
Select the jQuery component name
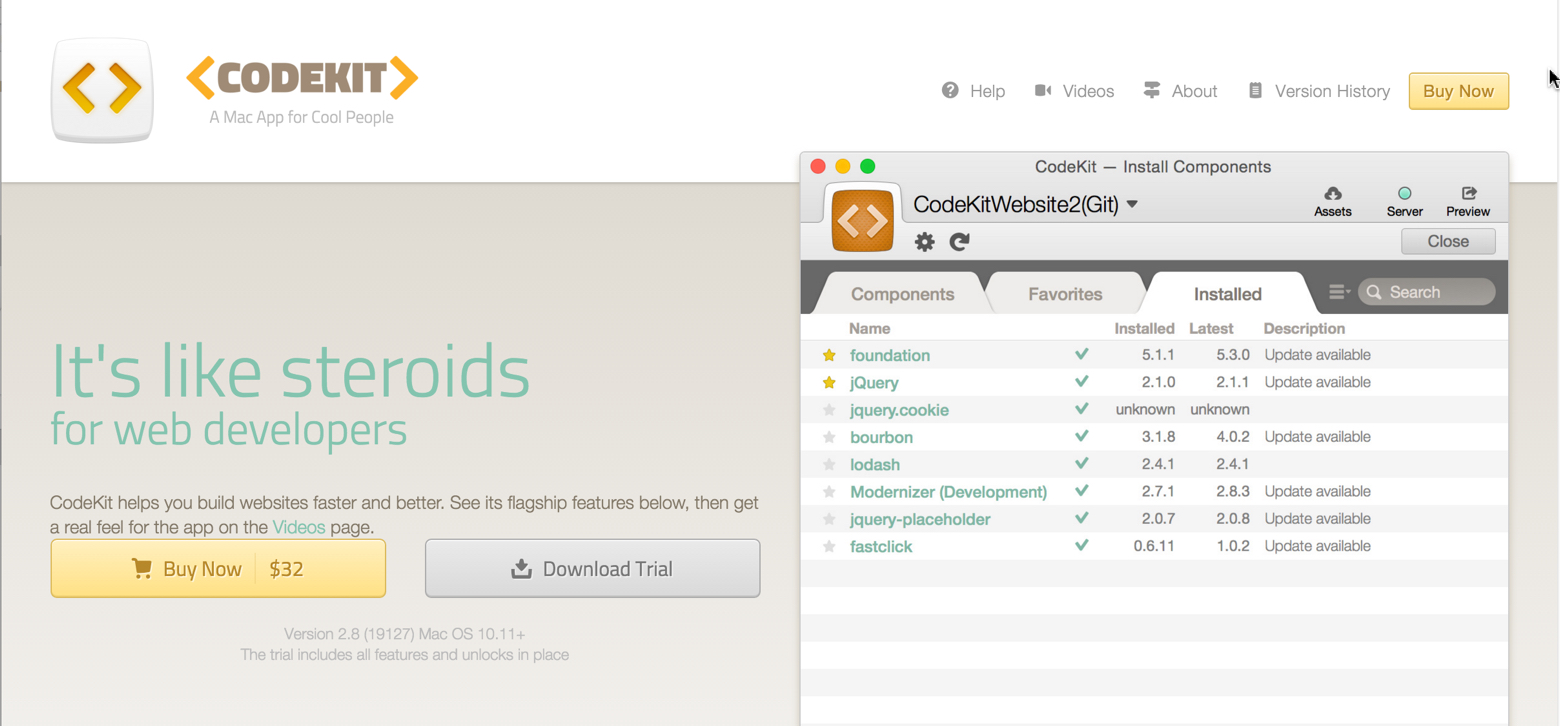point(874,382)
